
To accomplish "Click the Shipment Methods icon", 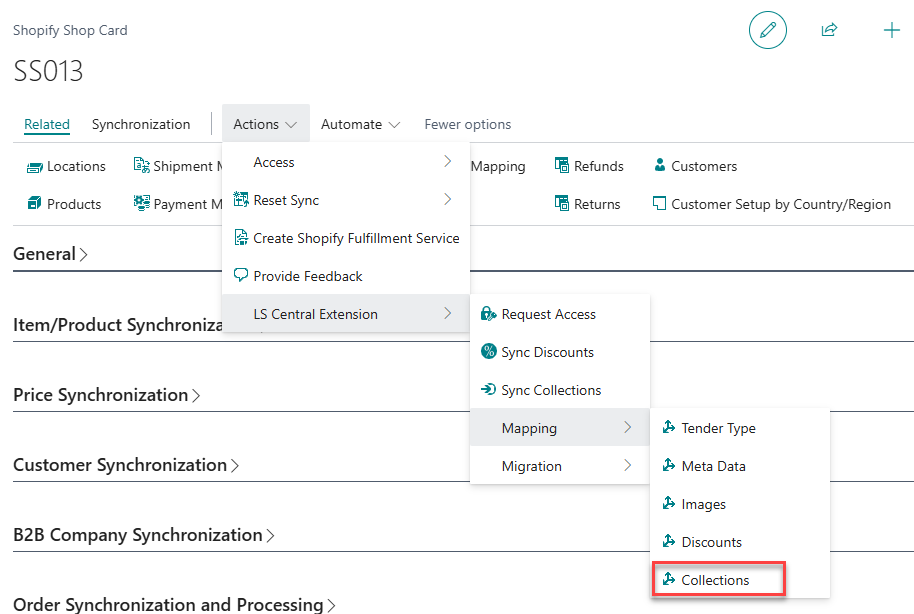I will coord(141,166).
